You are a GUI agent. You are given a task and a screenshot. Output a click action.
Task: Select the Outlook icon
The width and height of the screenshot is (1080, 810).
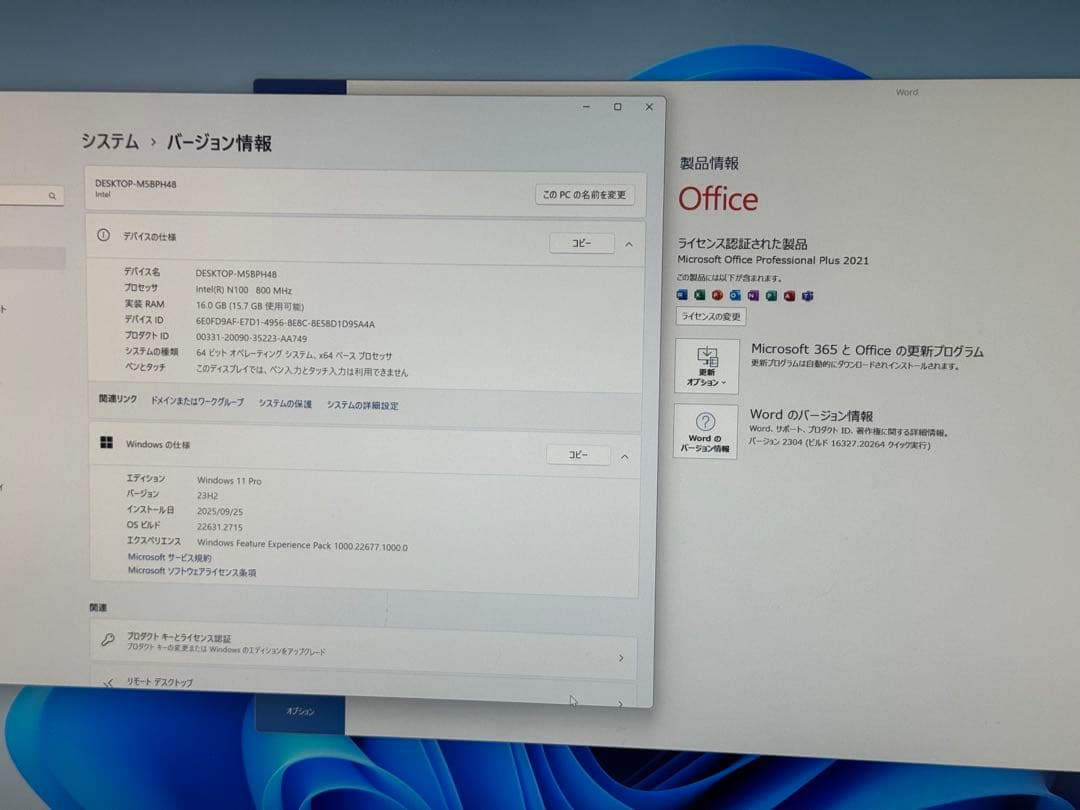click(736, 295)
